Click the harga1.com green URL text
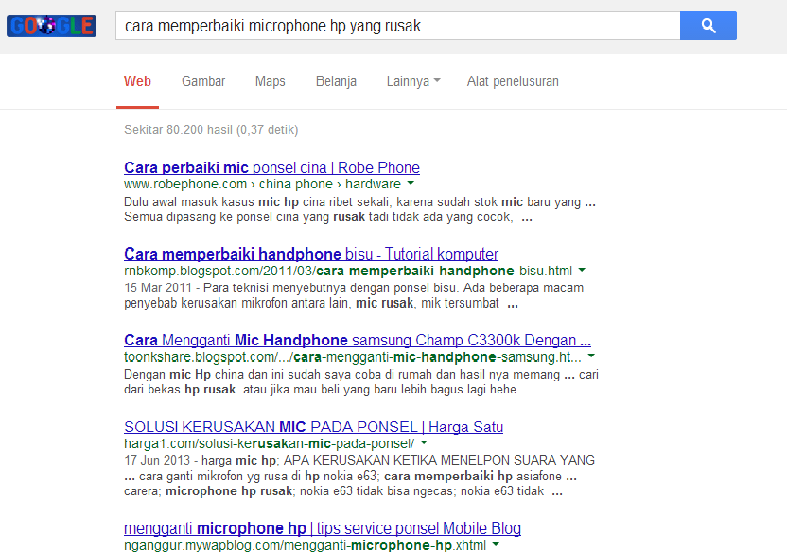Viewport: 787px width, 556px height. (269, 444)
